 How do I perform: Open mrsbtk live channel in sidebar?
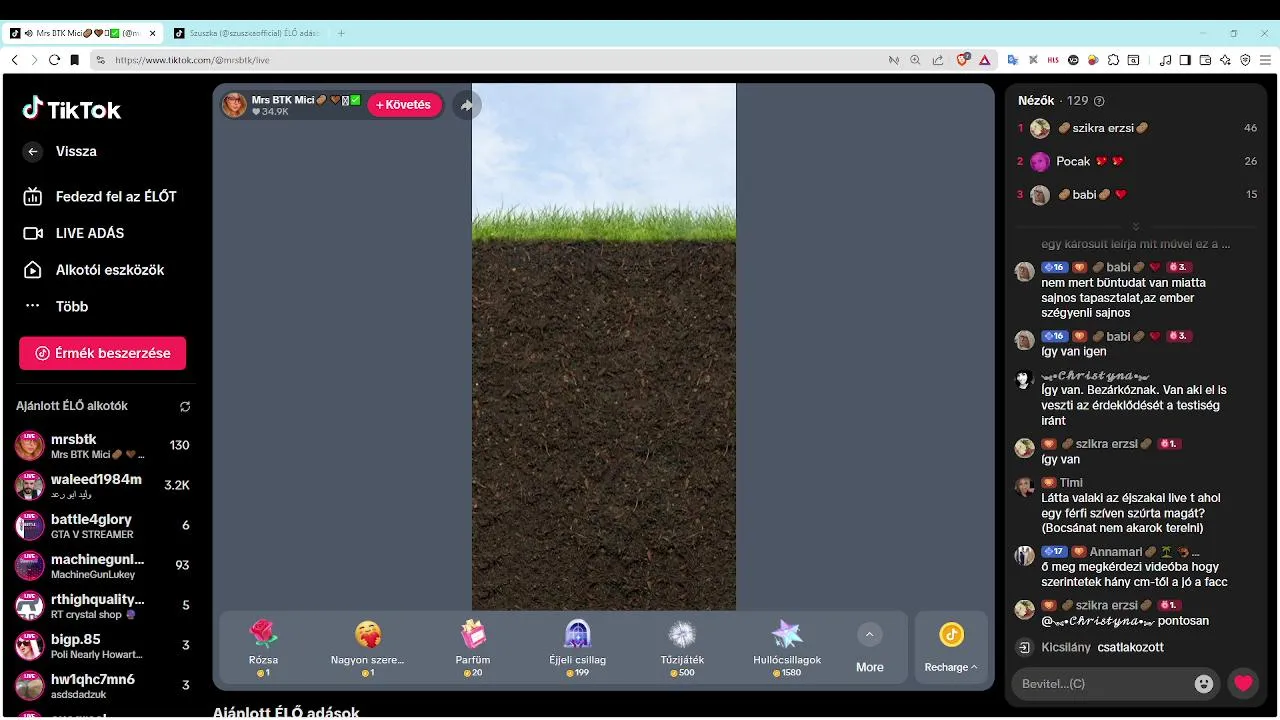point(103,446)
